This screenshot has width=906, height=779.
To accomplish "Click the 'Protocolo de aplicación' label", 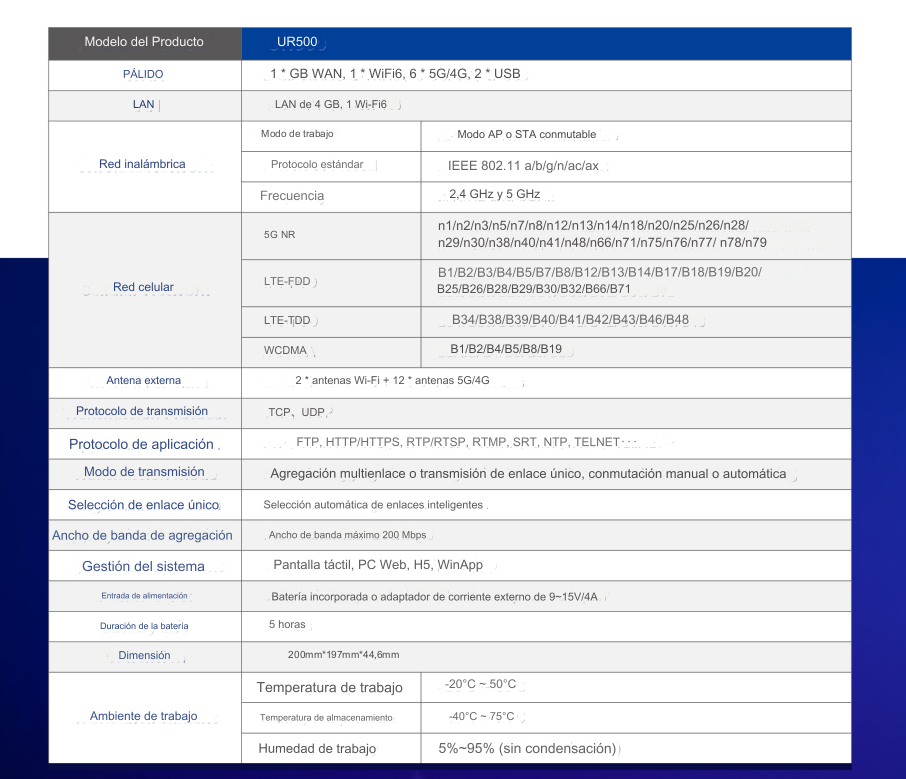I will pyautogui.click(x=141, y=444).
